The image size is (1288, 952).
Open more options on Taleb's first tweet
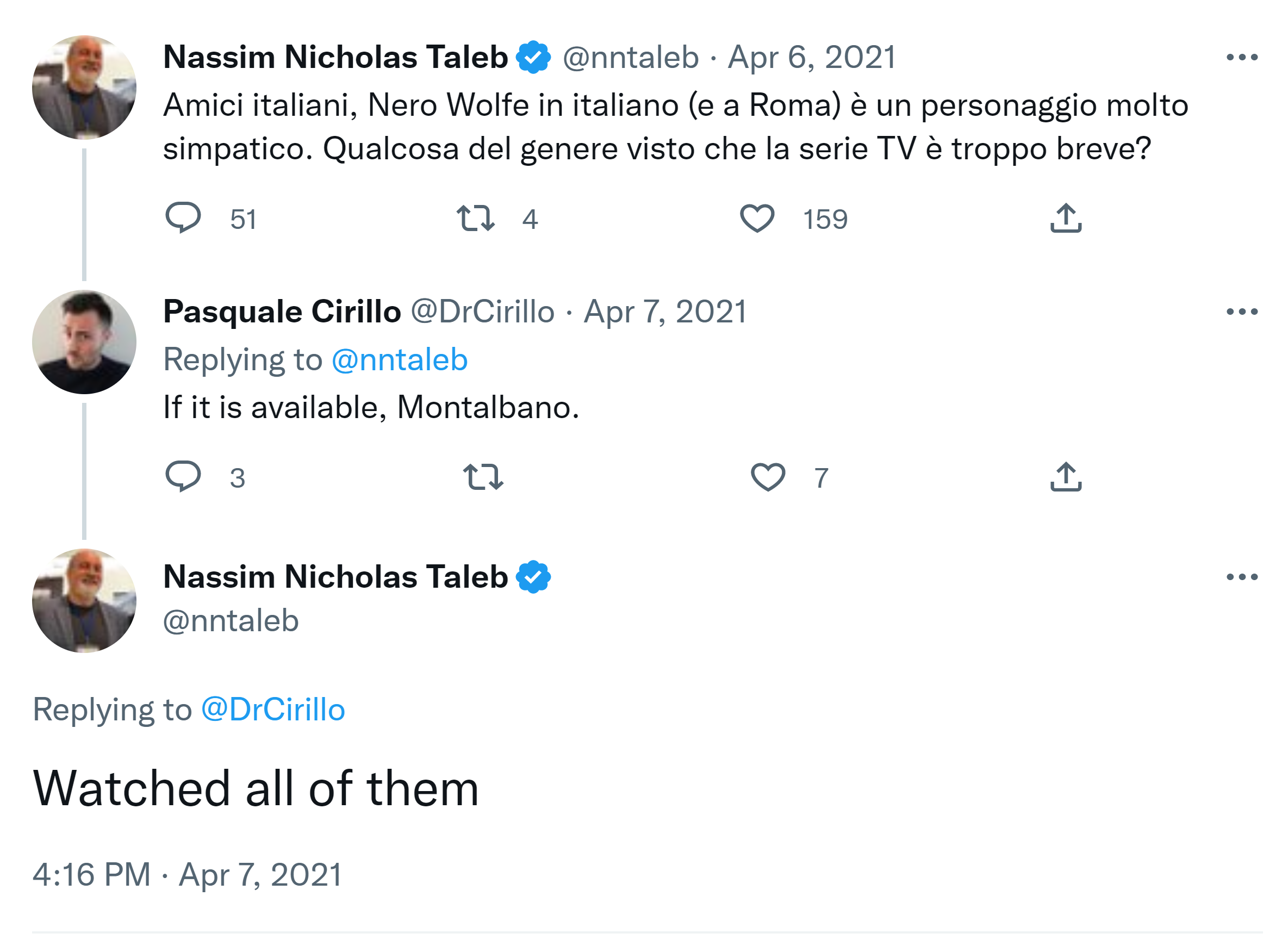[1242, 57]
